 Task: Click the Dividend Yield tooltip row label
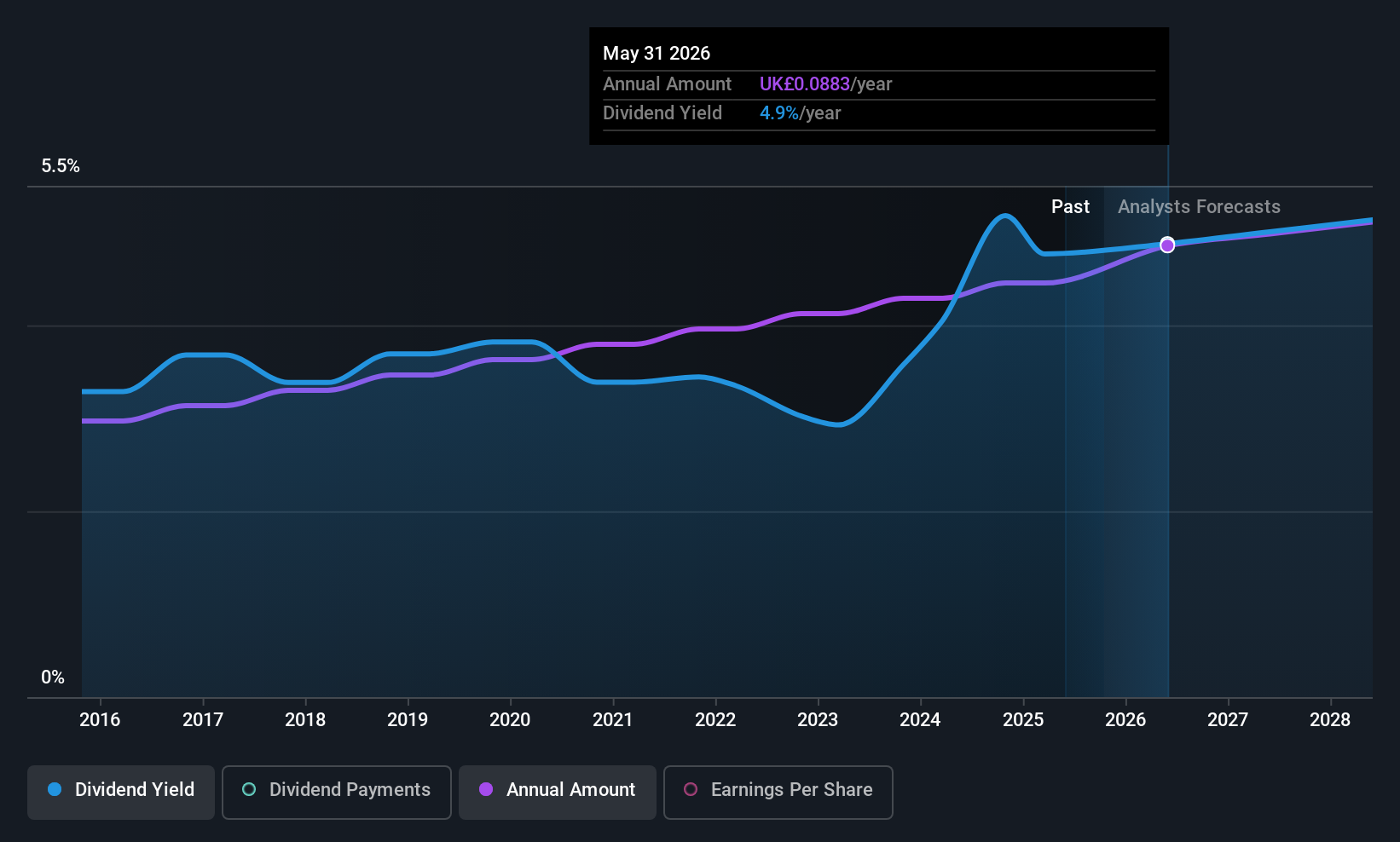[662, 112]
